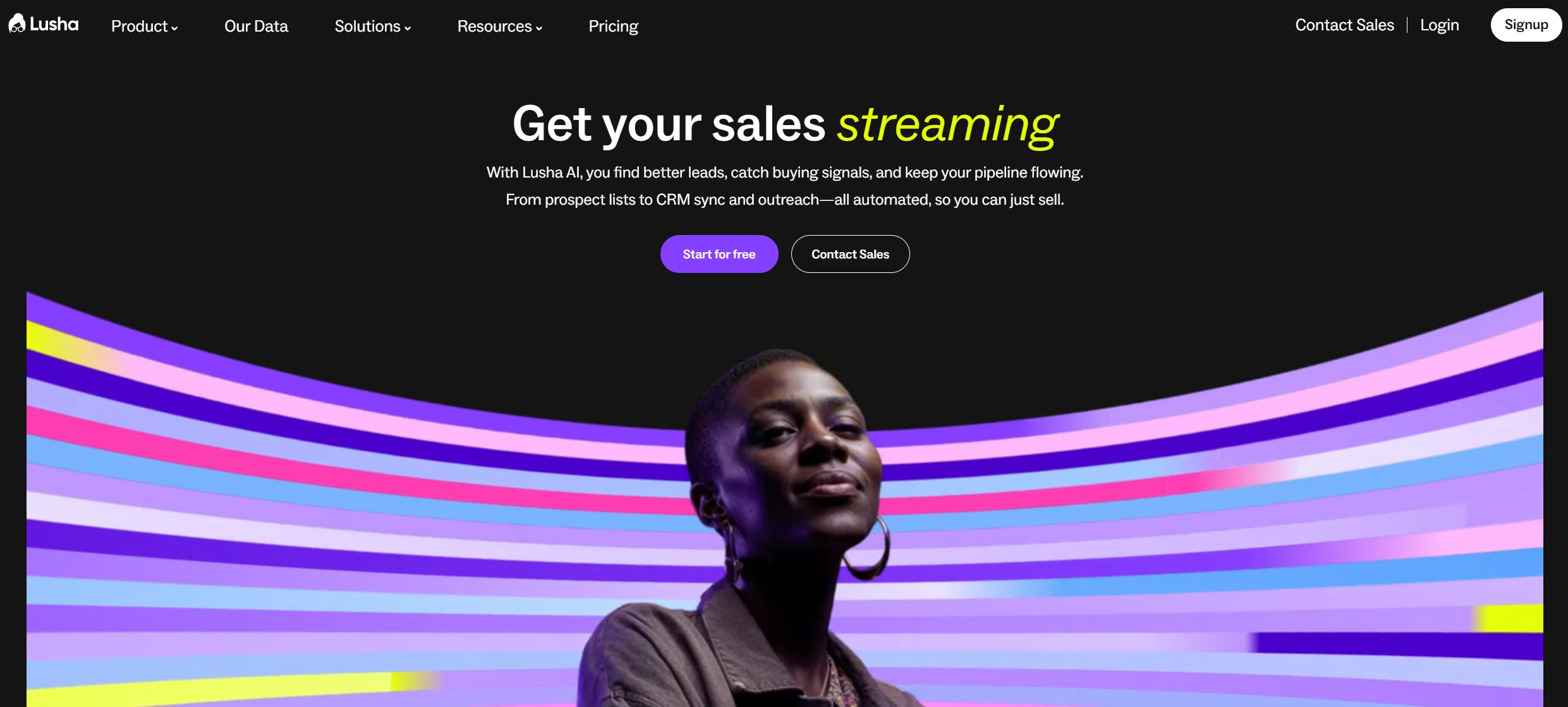
Task: Click the yellow 'streaming' word in the headline
Action: [947, 124]
